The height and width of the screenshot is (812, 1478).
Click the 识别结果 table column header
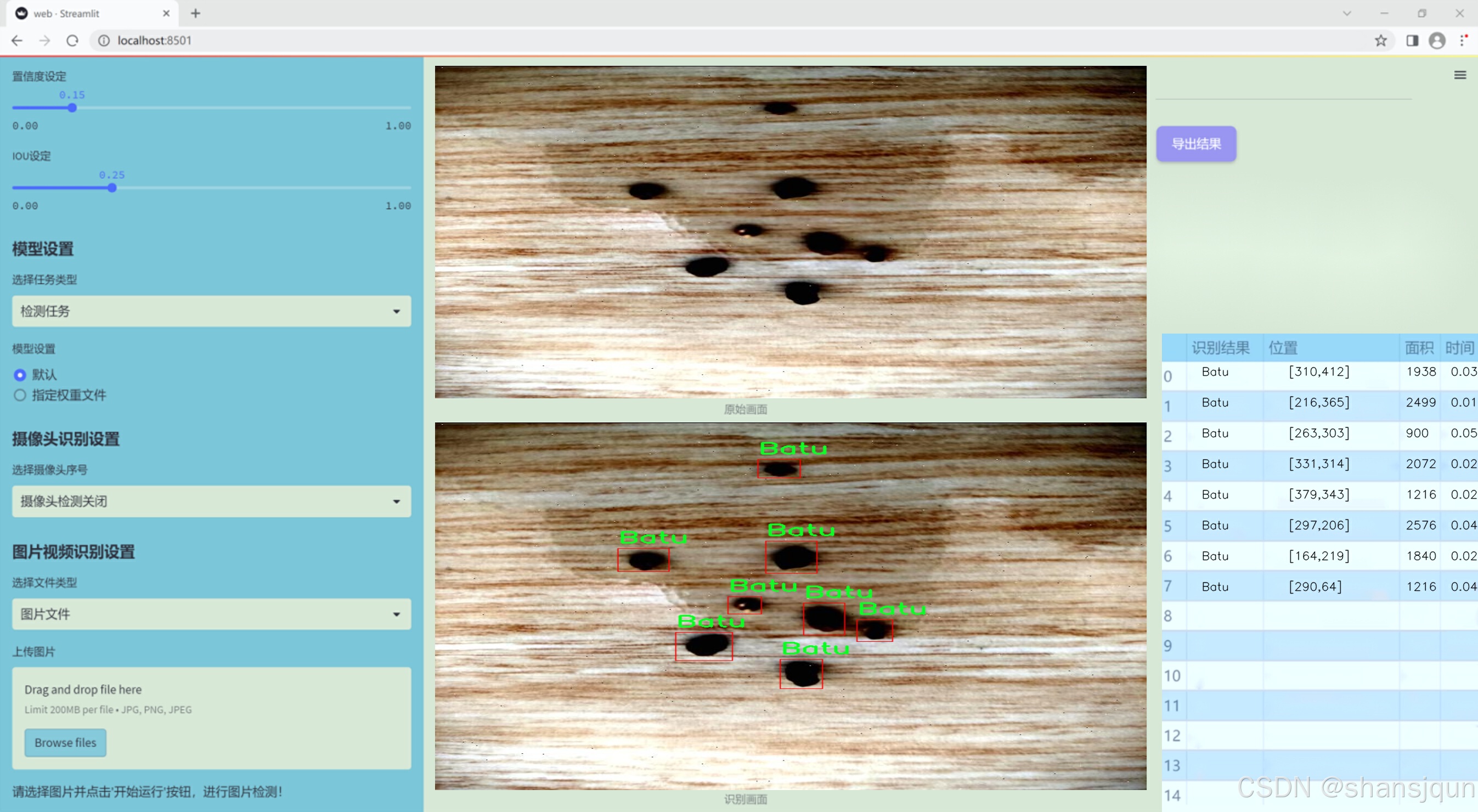click(x=1220, y=348)
